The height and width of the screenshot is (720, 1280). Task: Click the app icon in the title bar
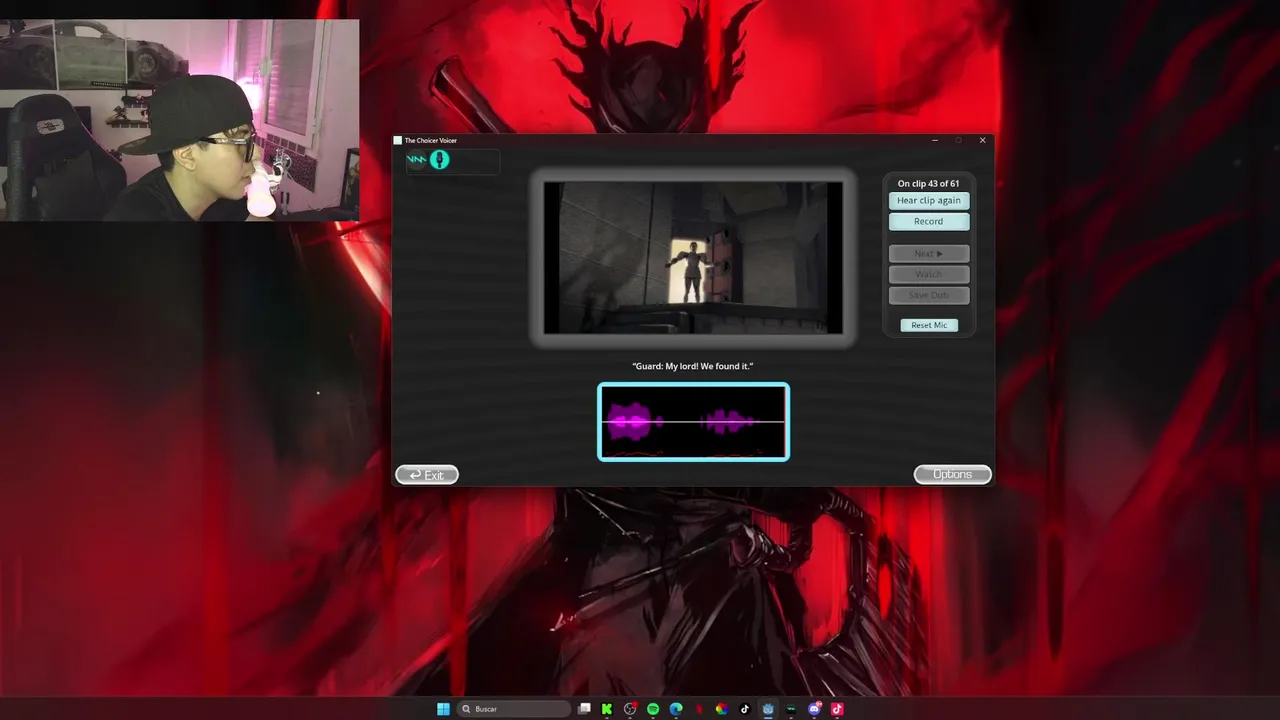pos(398,140)
